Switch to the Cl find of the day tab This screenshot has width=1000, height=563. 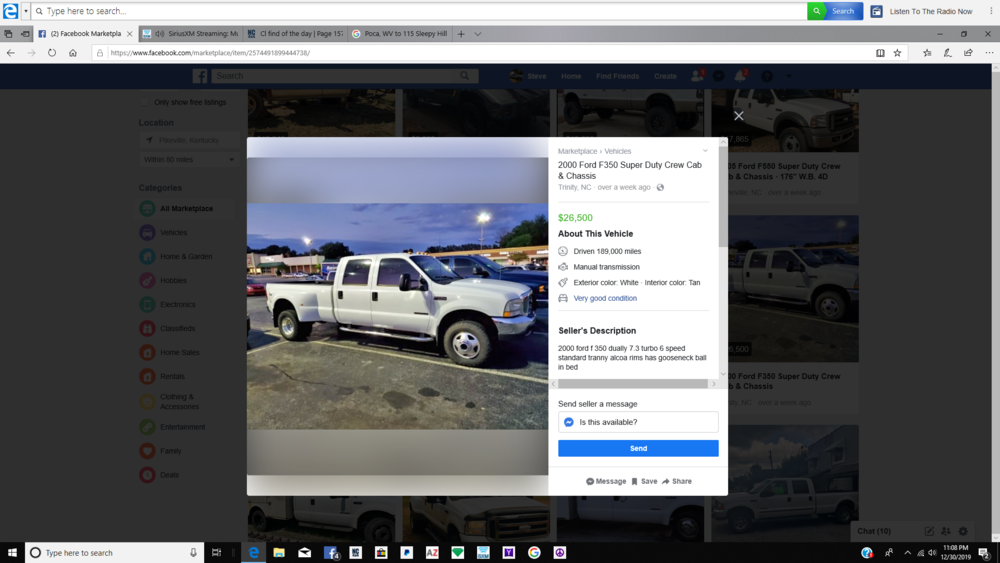point(295,34)
